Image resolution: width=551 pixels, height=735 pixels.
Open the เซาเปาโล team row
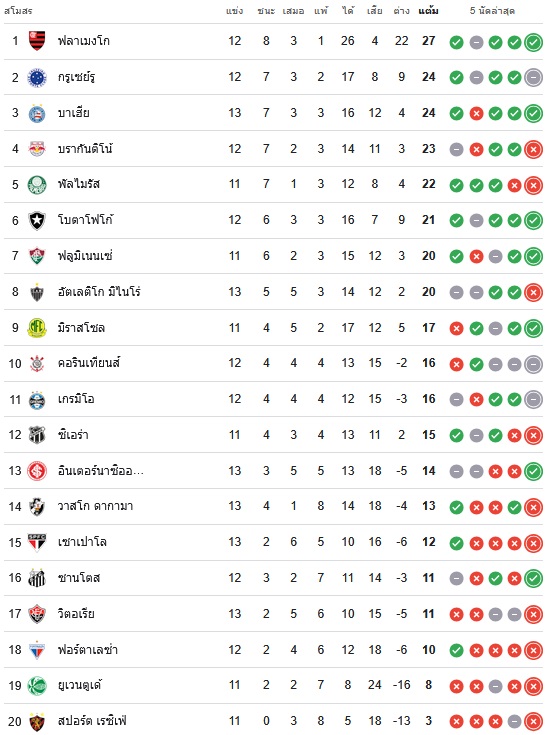click(x=273, y=542)
